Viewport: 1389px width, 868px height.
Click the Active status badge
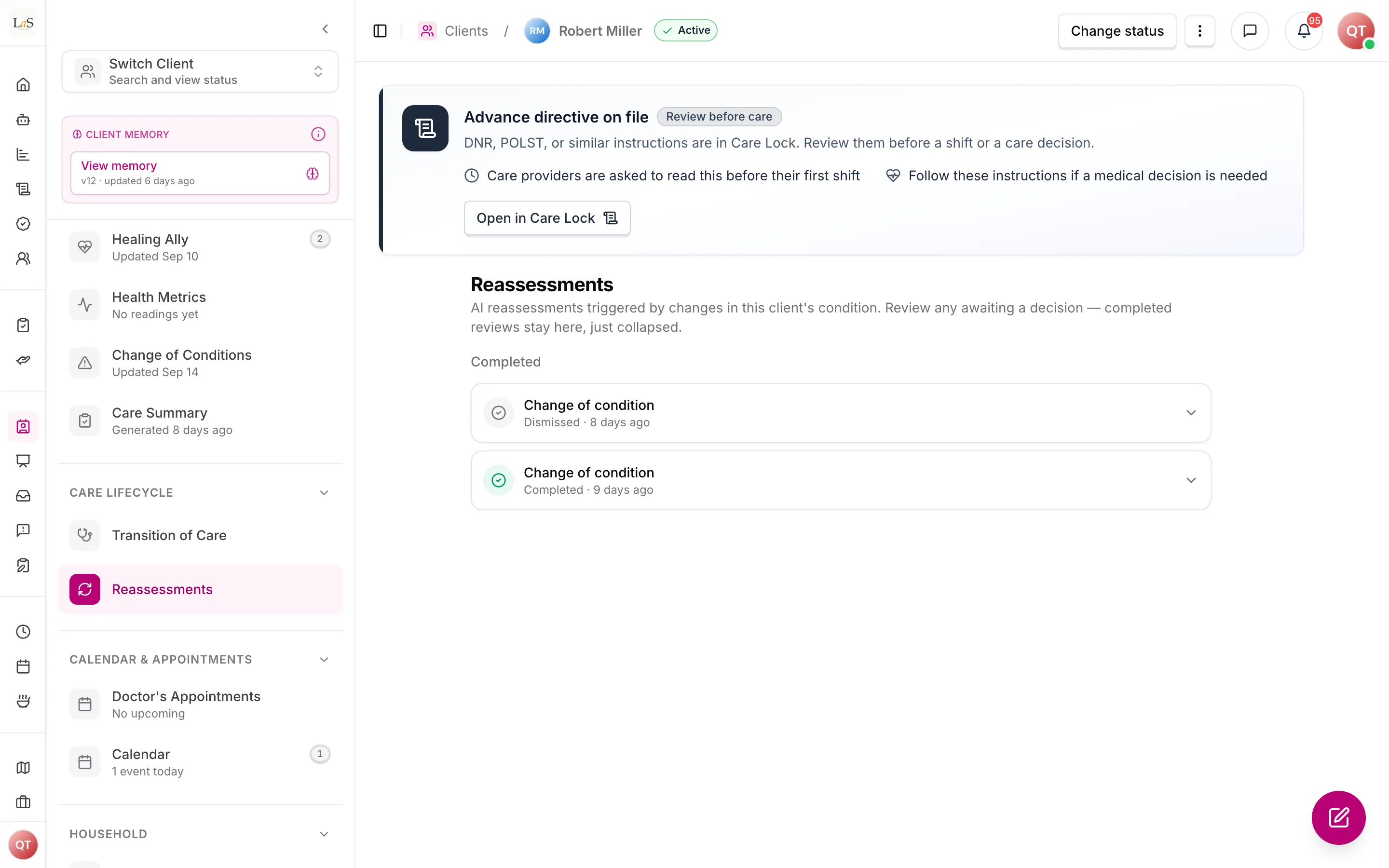tap(685, 30)
